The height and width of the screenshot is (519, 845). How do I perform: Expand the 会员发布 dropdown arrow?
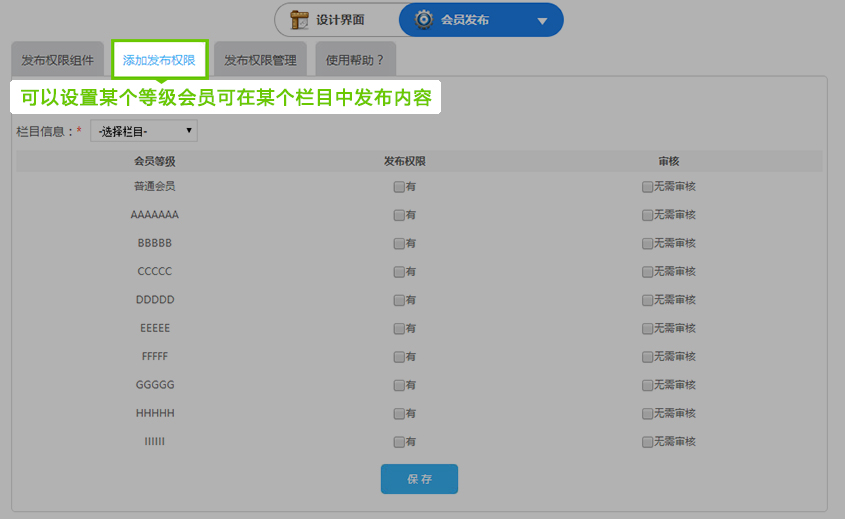[x=542, y=21]
